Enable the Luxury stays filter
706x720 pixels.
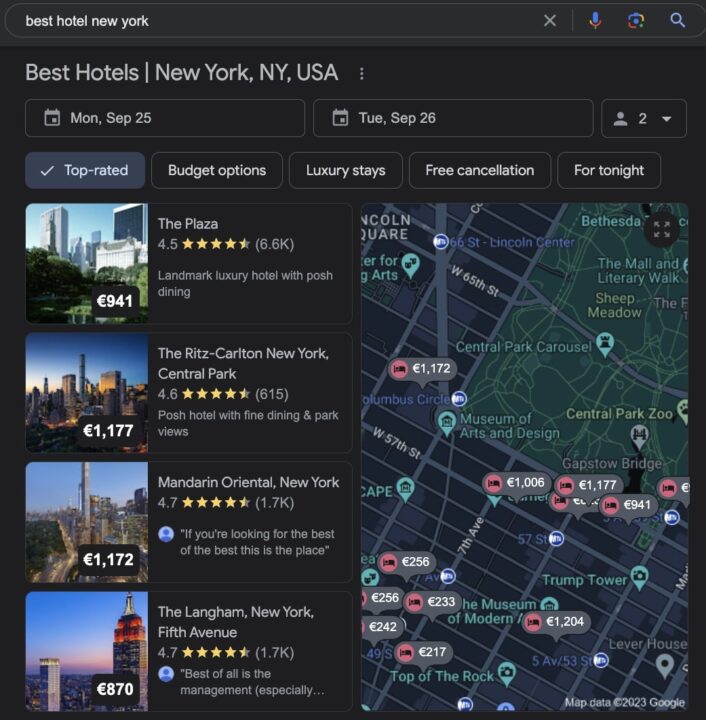point(346,170)
